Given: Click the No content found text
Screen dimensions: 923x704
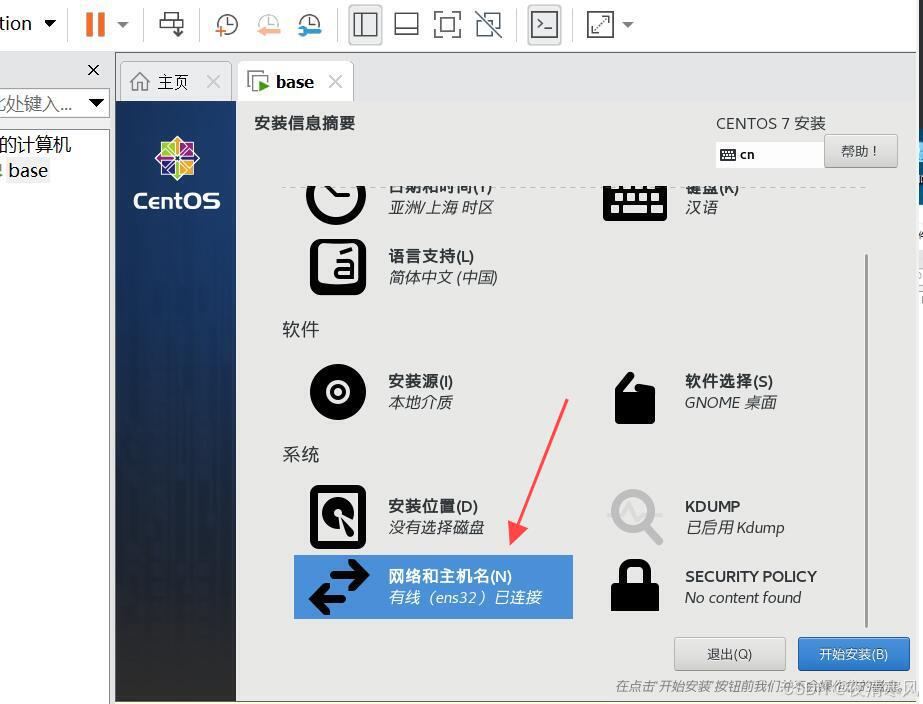Looking at the screenshot, I should (x=743, y=598).
